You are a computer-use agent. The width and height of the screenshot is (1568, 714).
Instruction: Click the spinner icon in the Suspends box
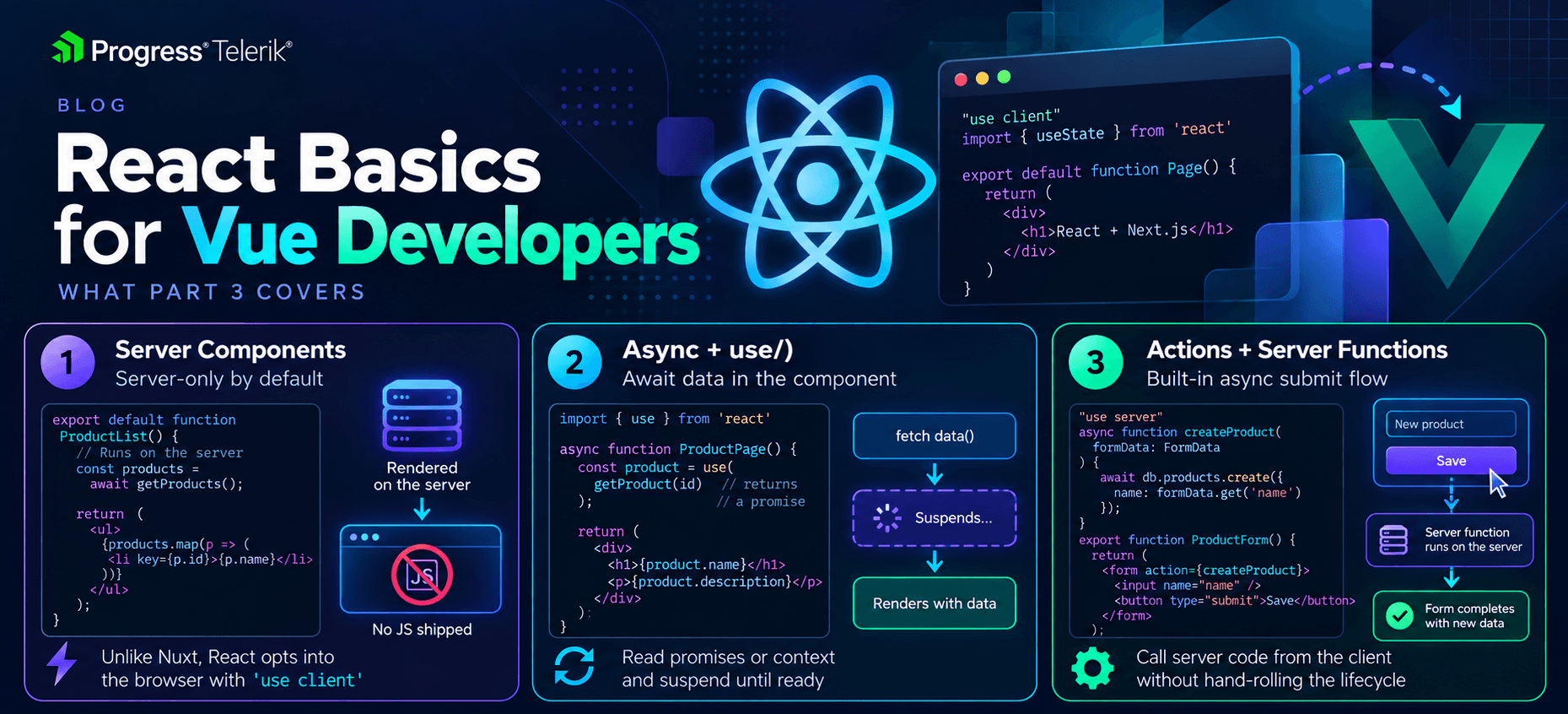pyautogui.click(x=886, y=517)
